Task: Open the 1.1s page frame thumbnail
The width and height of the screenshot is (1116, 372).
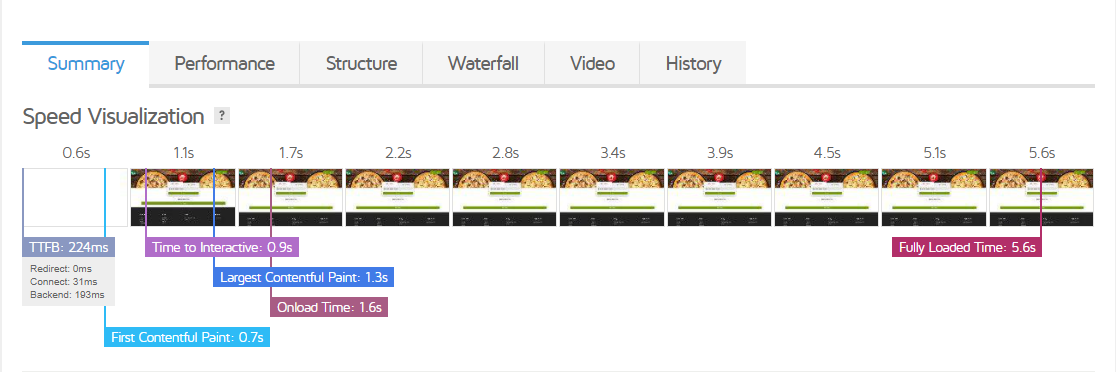Action: click(182, 197)
